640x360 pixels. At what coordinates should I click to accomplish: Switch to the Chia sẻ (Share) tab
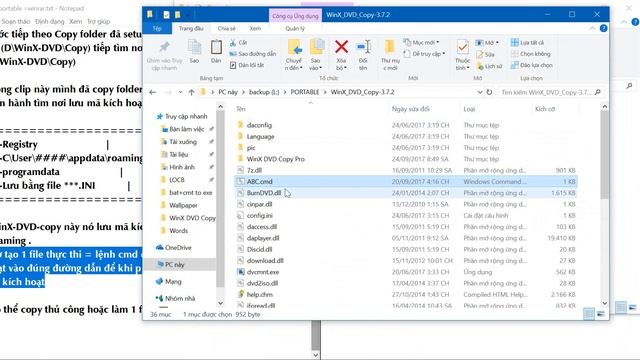click(x=227, y=29)
